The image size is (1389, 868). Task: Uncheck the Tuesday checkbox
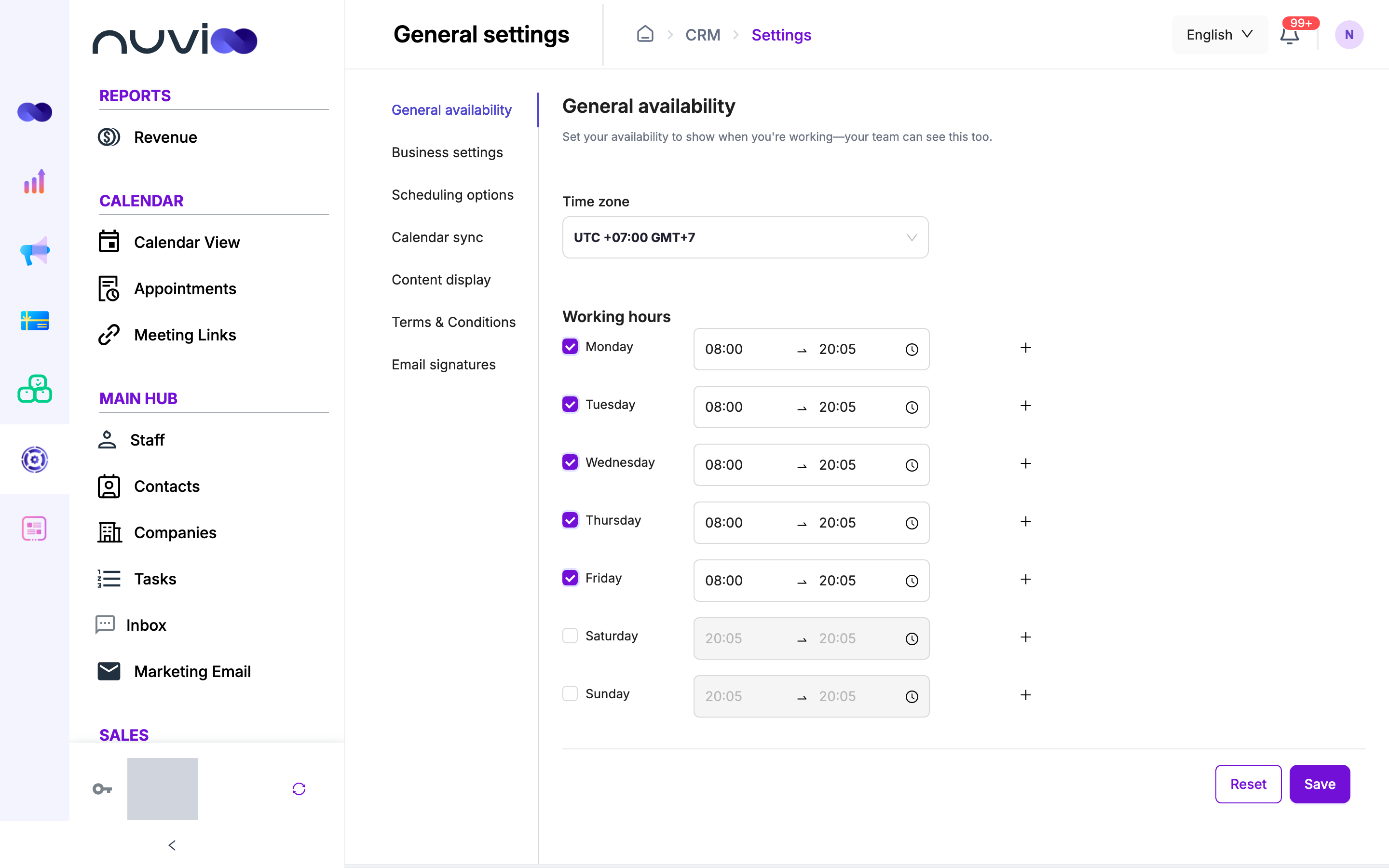[x=570, y=404]
